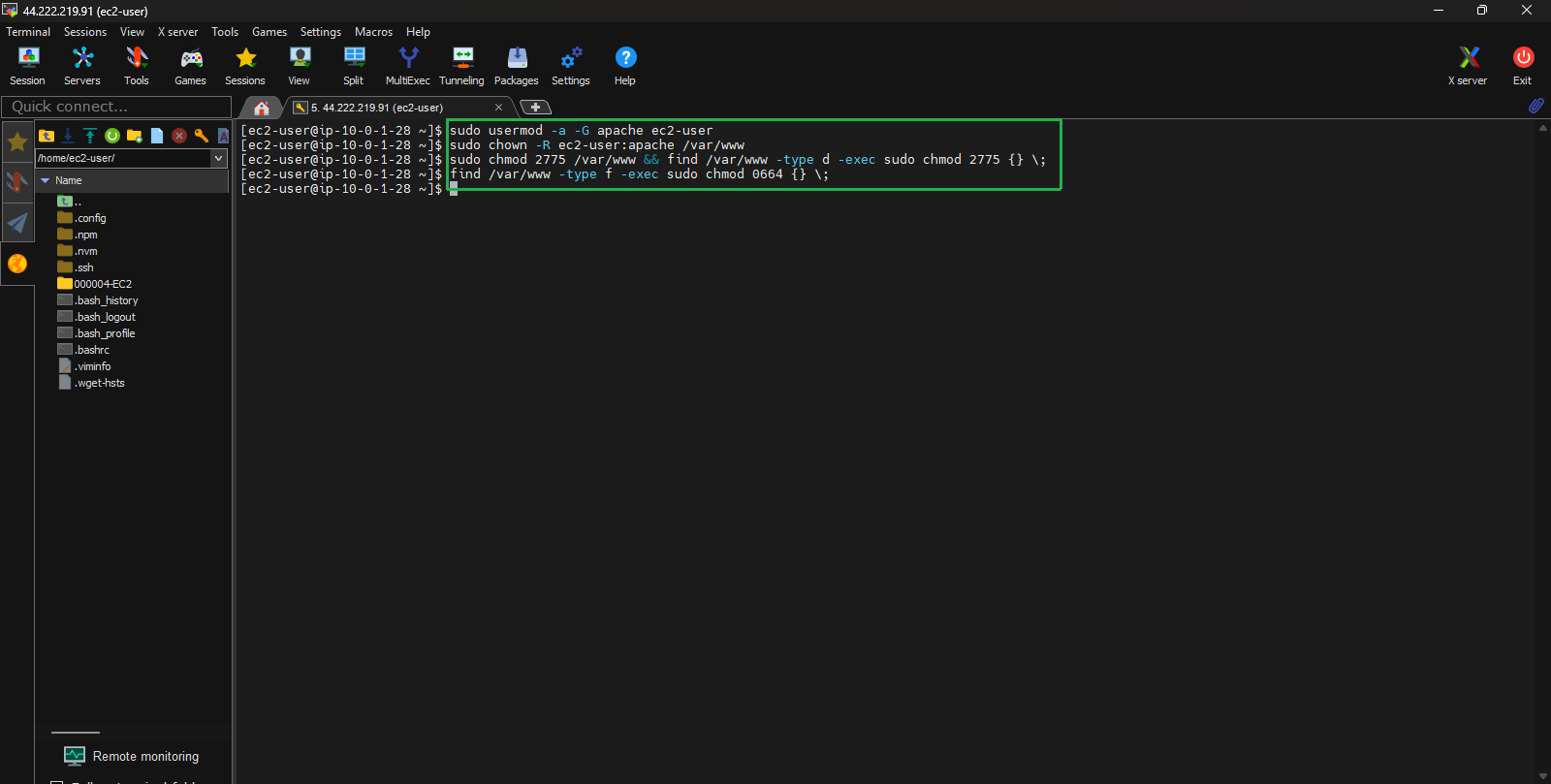This screenshot has width=1551, height=784.
Task: Go to parent folder in SFTP toolbar
Action: [x=47, y=136]
